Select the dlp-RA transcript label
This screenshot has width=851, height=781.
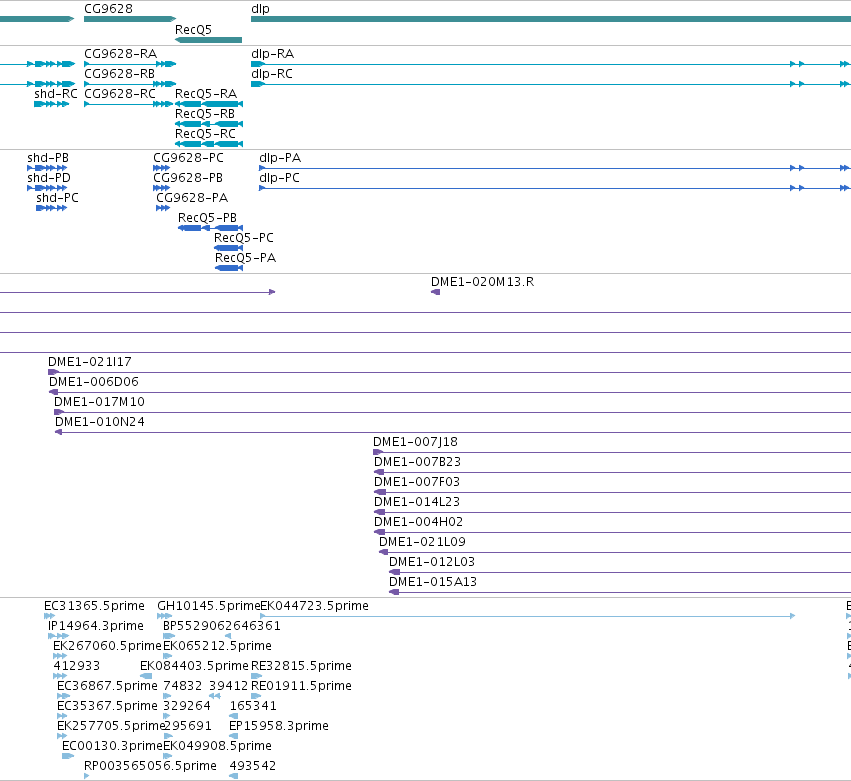272,54
